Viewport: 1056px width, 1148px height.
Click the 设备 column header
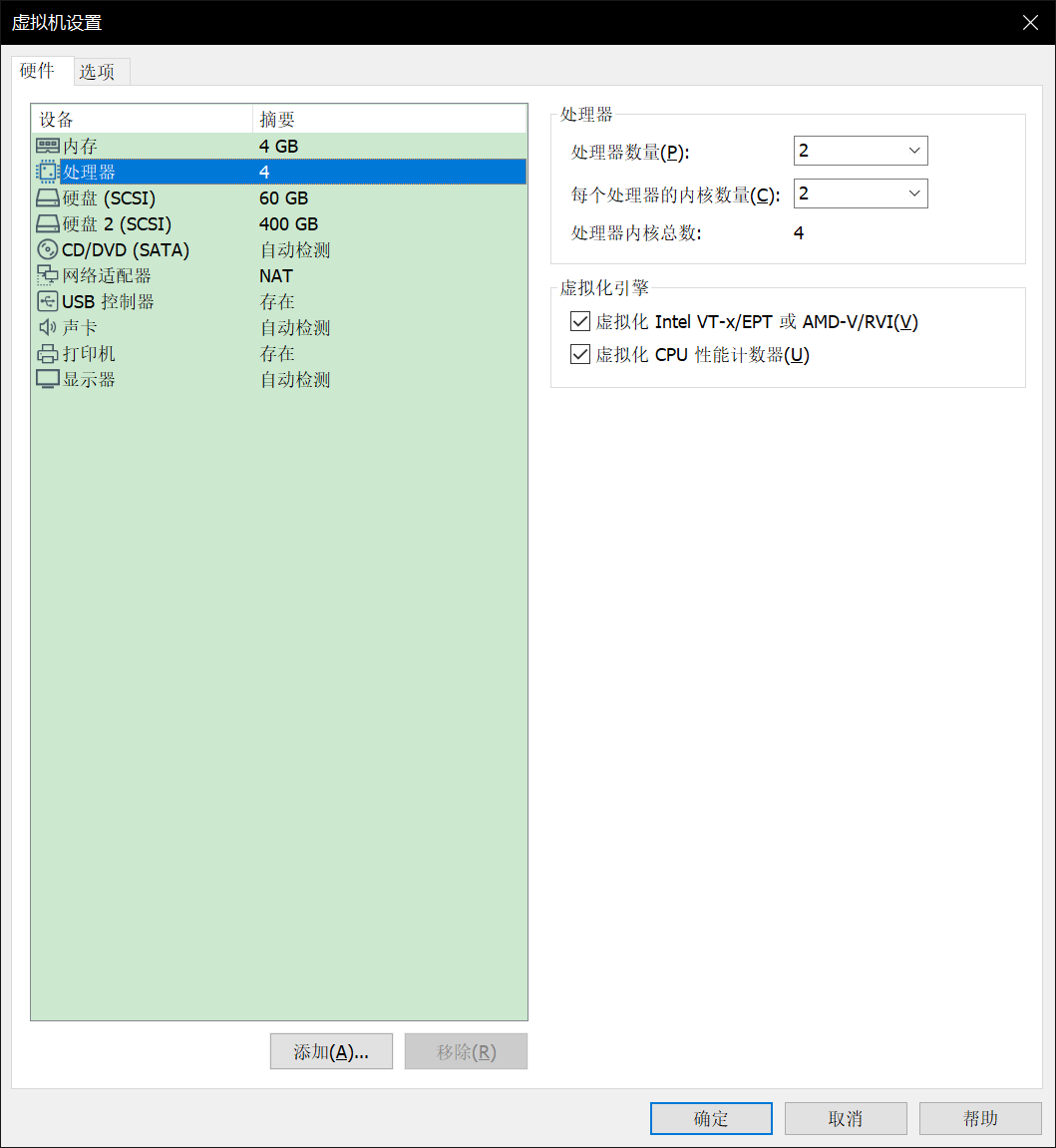click(142, 119)
